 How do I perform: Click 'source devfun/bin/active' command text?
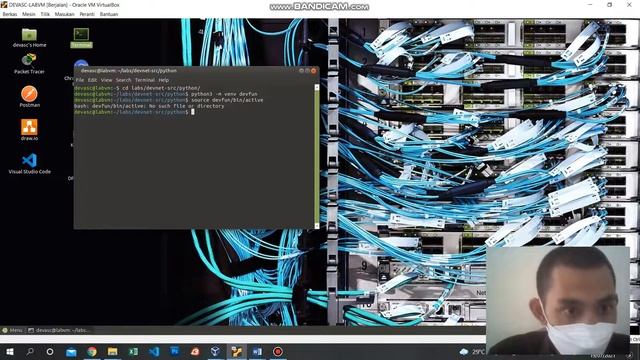[x=227, y=100]
